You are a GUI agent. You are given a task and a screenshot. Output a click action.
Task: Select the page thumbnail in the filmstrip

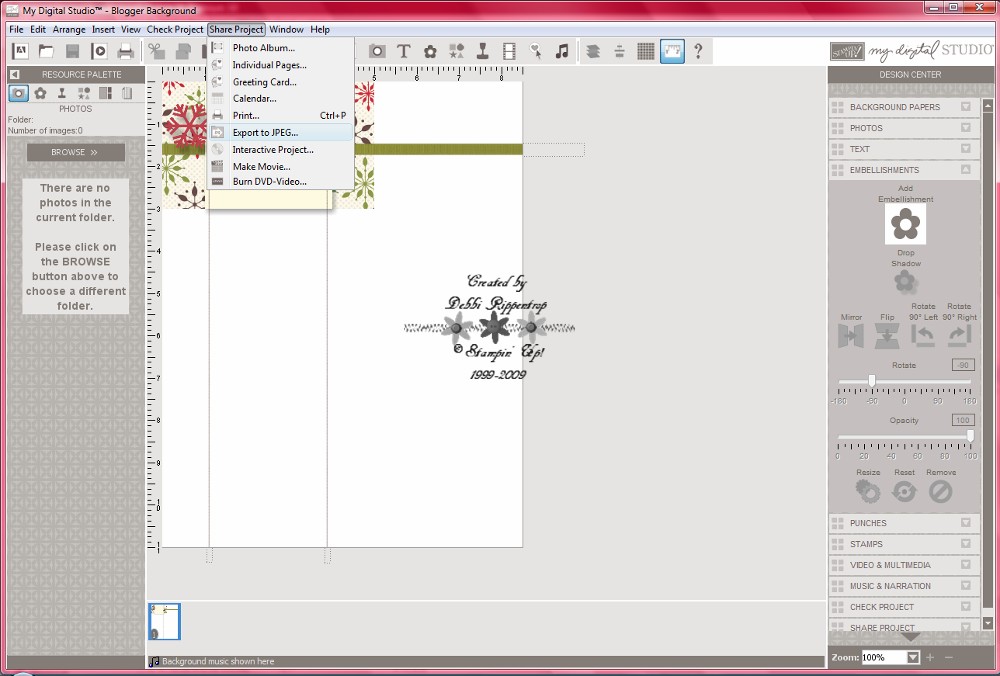point(165,621)
